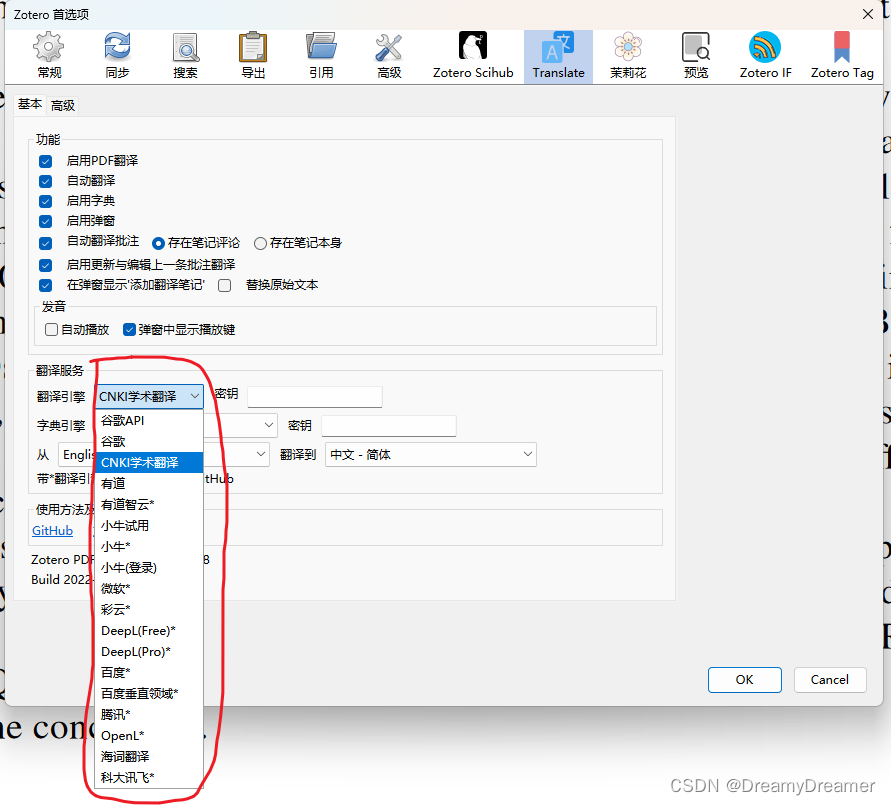Open the 预览 preview preferences pane
This screenshot has width=891, height=805.
click(696, 56)
